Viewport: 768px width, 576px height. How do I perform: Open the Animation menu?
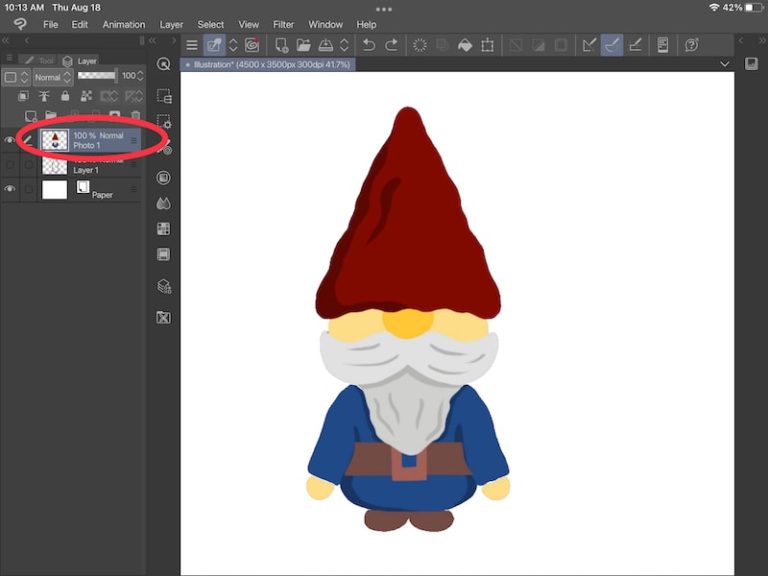click(124, 24)
